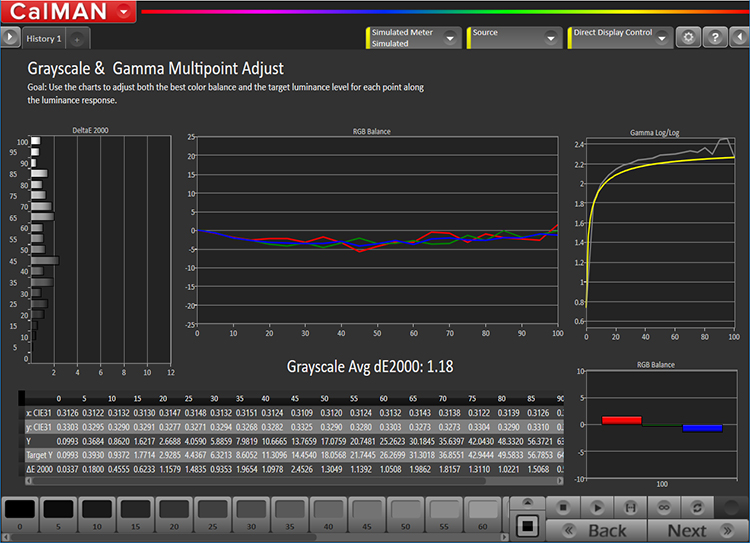The image size is (750, 543).
Task: Open the Simulated Meter dropdown
Action: pyautogui.click(x=451, y=38)
